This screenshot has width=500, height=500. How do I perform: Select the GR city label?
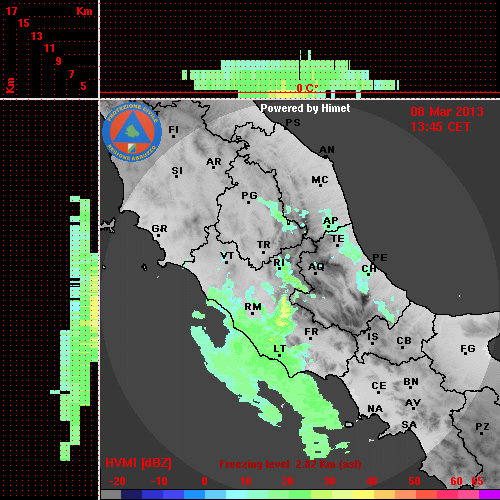pos(159,229)
